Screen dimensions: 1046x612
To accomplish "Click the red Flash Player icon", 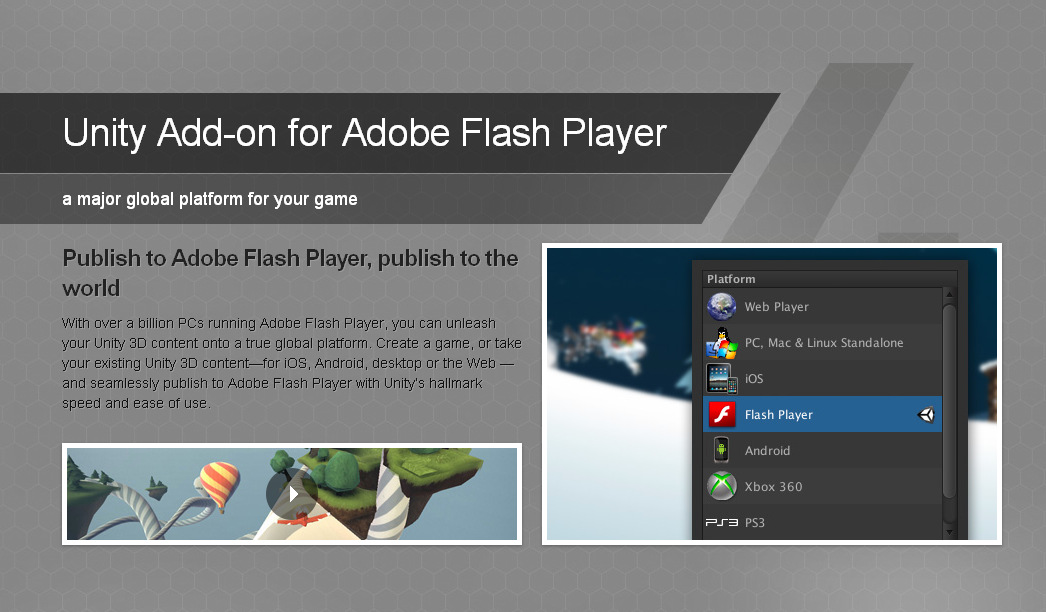I will click(x=721, y=414).
